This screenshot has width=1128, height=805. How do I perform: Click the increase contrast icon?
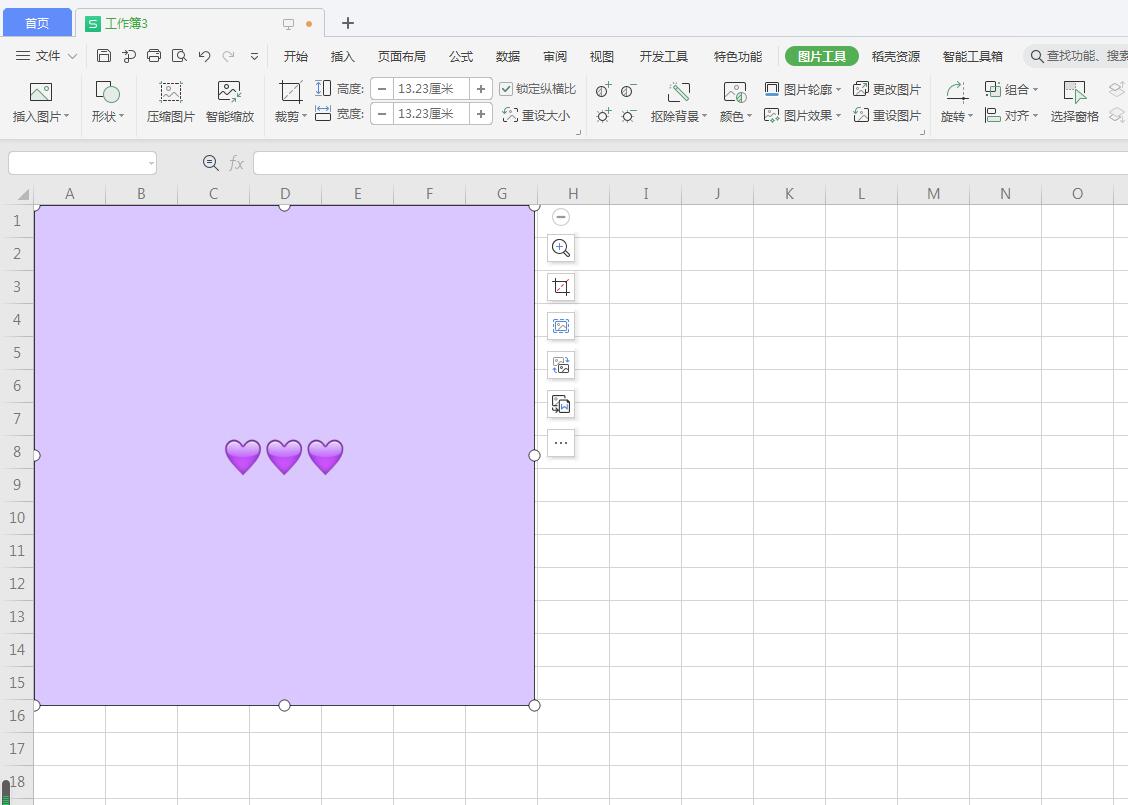click(x=603, y=90)
